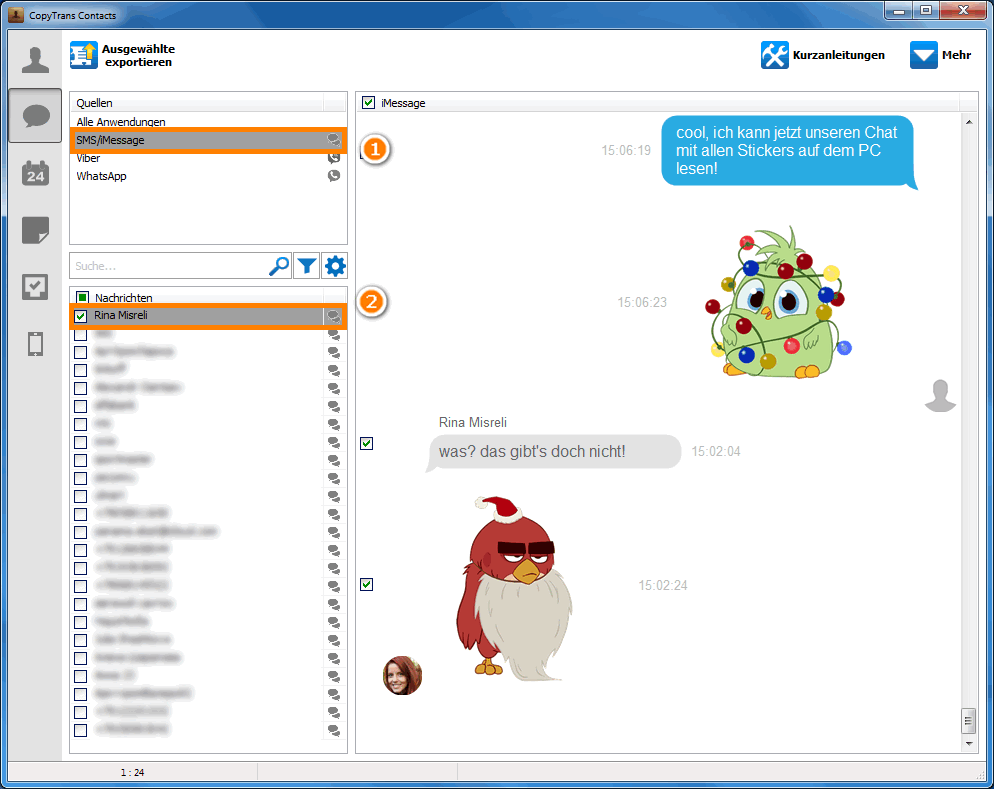Open the message filter funnel icon

307,266
